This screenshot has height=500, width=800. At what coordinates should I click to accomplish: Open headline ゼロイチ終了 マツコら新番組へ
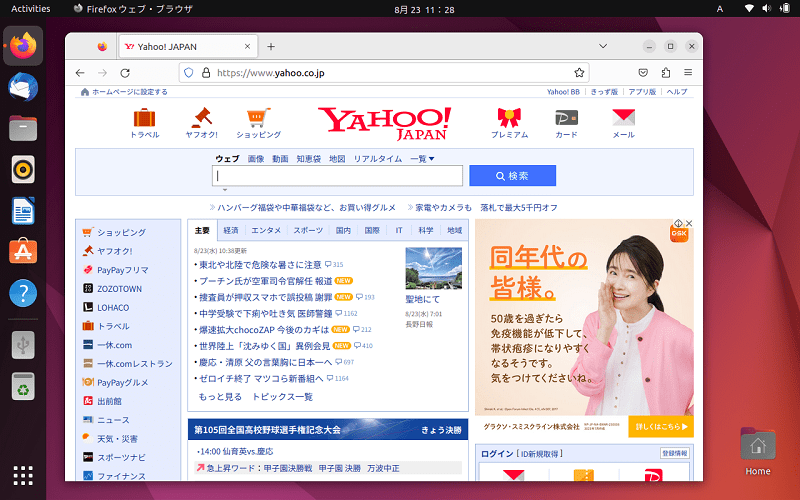pos(261,378)
